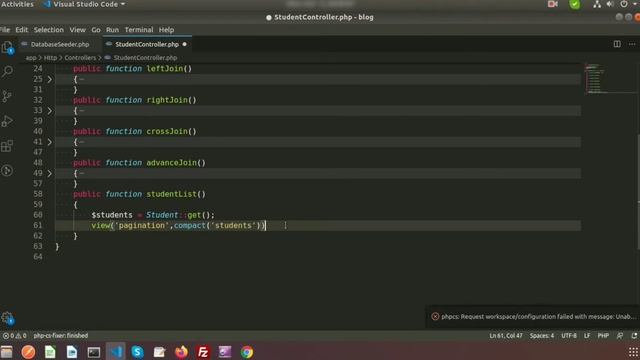Launch FileZilla from the dock
640x360 pixels.
click(x=203, y=352)
